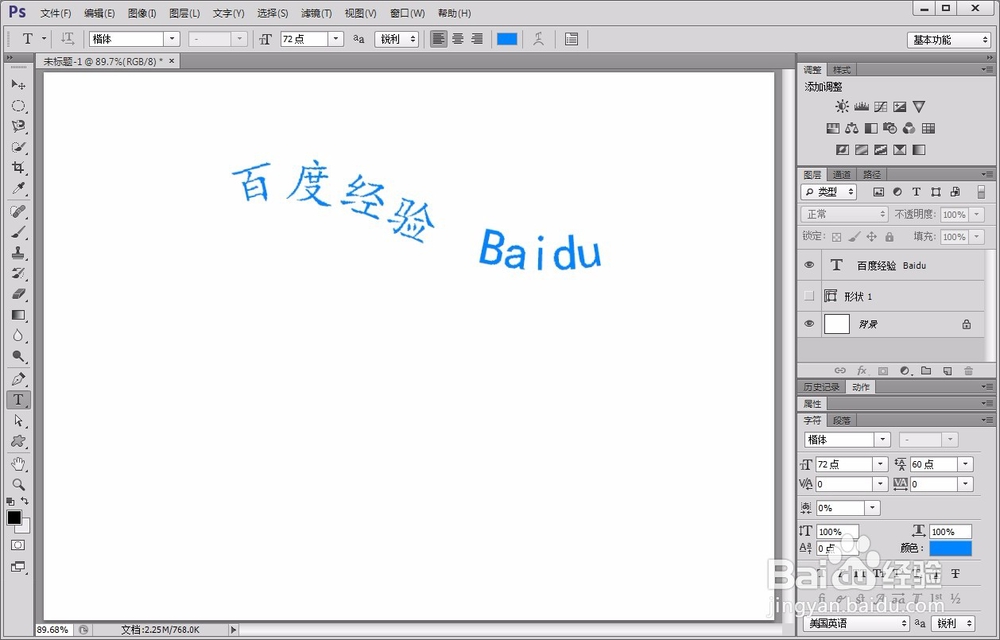Switch to the 样式 tab
The height and width of the screenshot is (640, 1000).
point(842,69)
